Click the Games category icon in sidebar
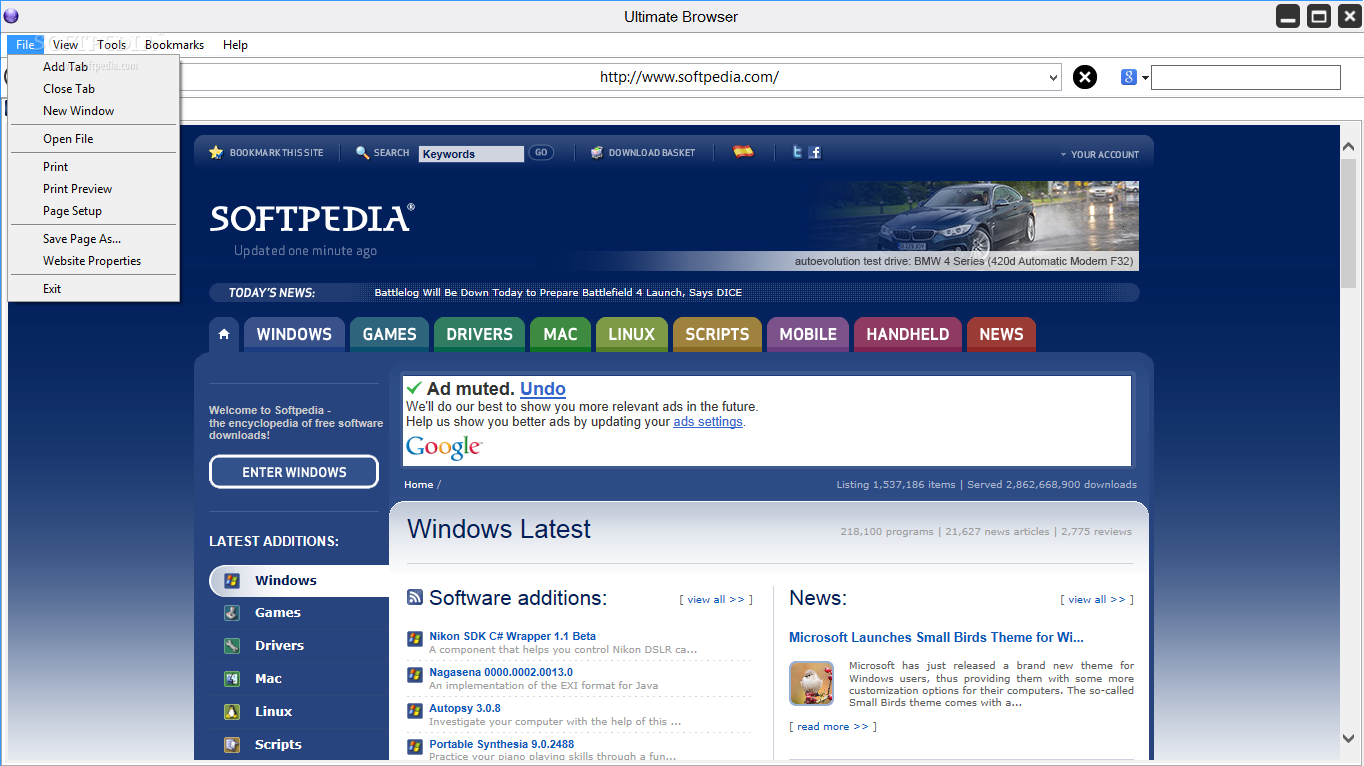Viewport: 1364px width, 766px height. [232, 613]
